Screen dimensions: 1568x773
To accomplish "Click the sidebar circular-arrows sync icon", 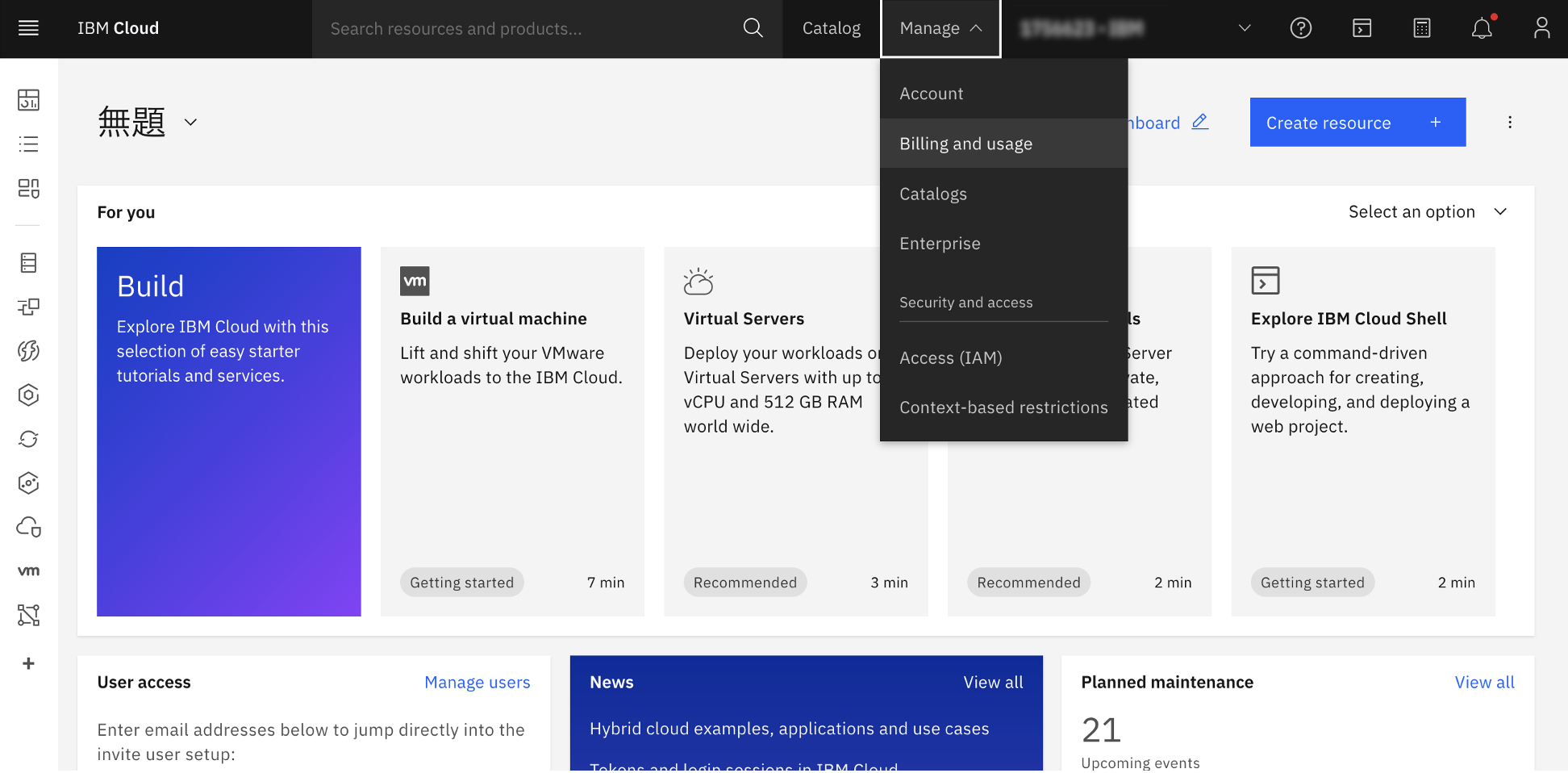I will [x=28, y=439].
